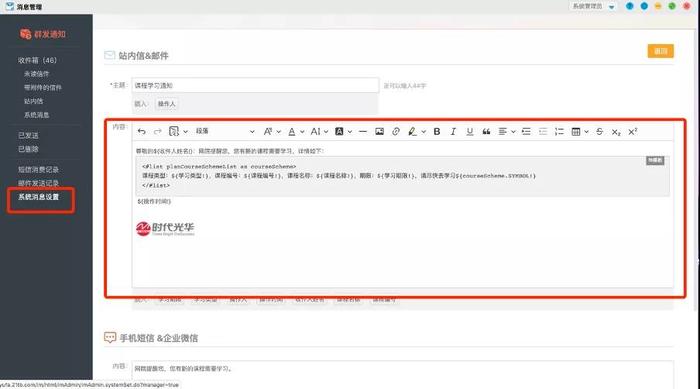The width and height of the screenshot is (700, 389).
Task: Open the 系统管理员 user dropdown
Action: [x=594, y=6]
